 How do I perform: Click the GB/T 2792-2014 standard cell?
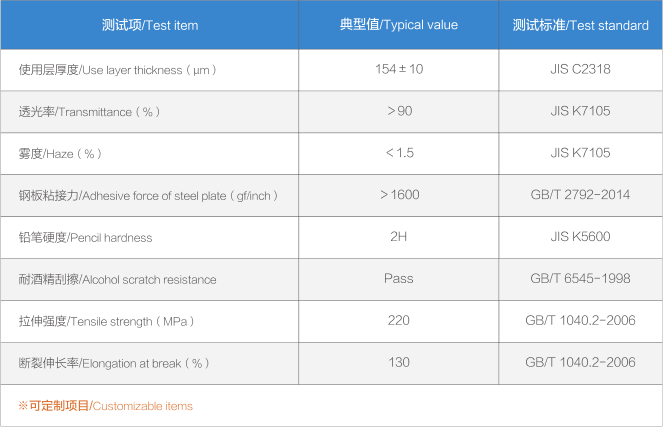[580, 195]
